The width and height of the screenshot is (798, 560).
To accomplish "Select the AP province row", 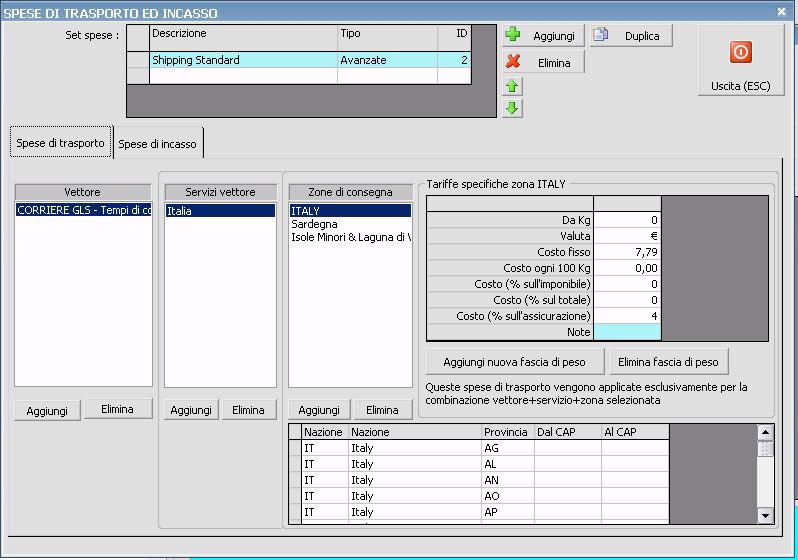I will point(479,512).
